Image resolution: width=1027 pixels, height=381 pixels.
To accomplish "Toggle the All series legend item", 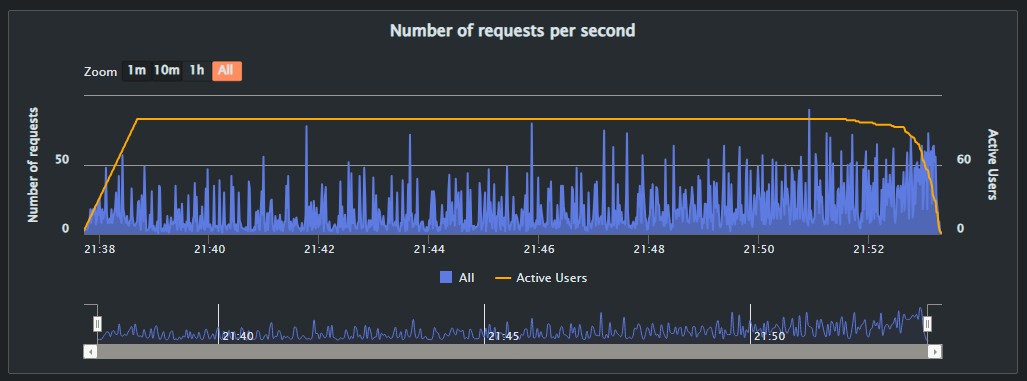I will [x=457, y=278].
